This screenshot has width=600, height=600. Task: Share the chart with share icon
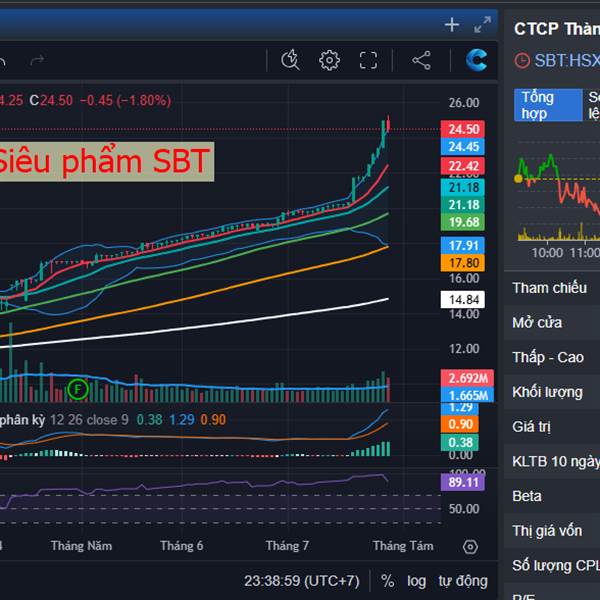421,60
